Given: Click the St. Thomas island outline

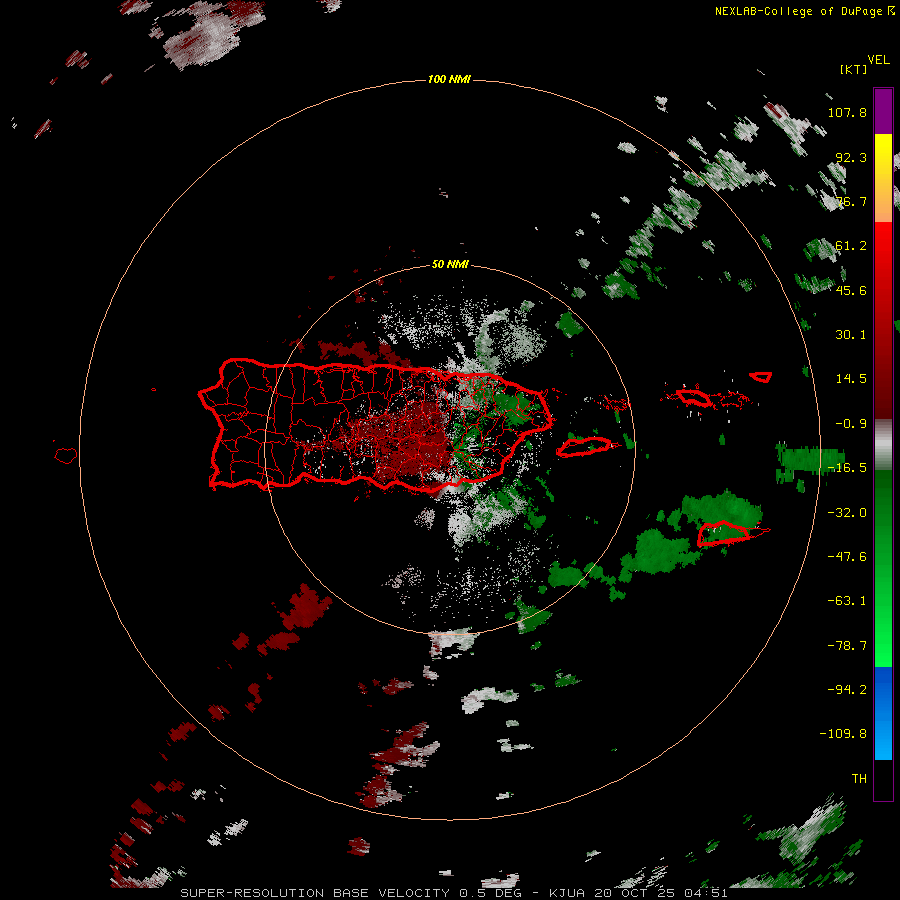Looking at the screenshot, I should 695,397.
